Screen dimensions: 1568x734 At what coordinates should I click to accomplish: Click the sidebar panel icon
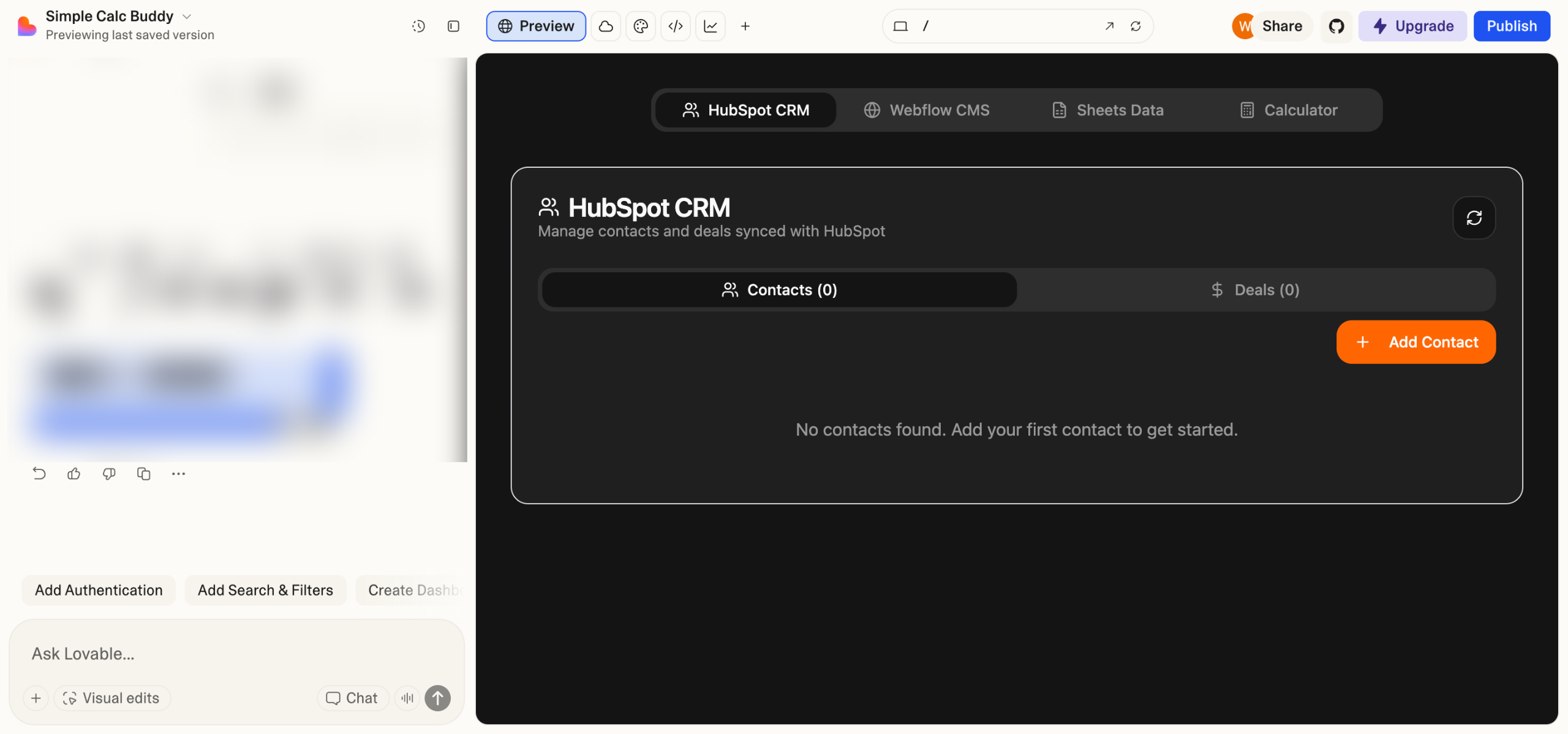(453, 26)
